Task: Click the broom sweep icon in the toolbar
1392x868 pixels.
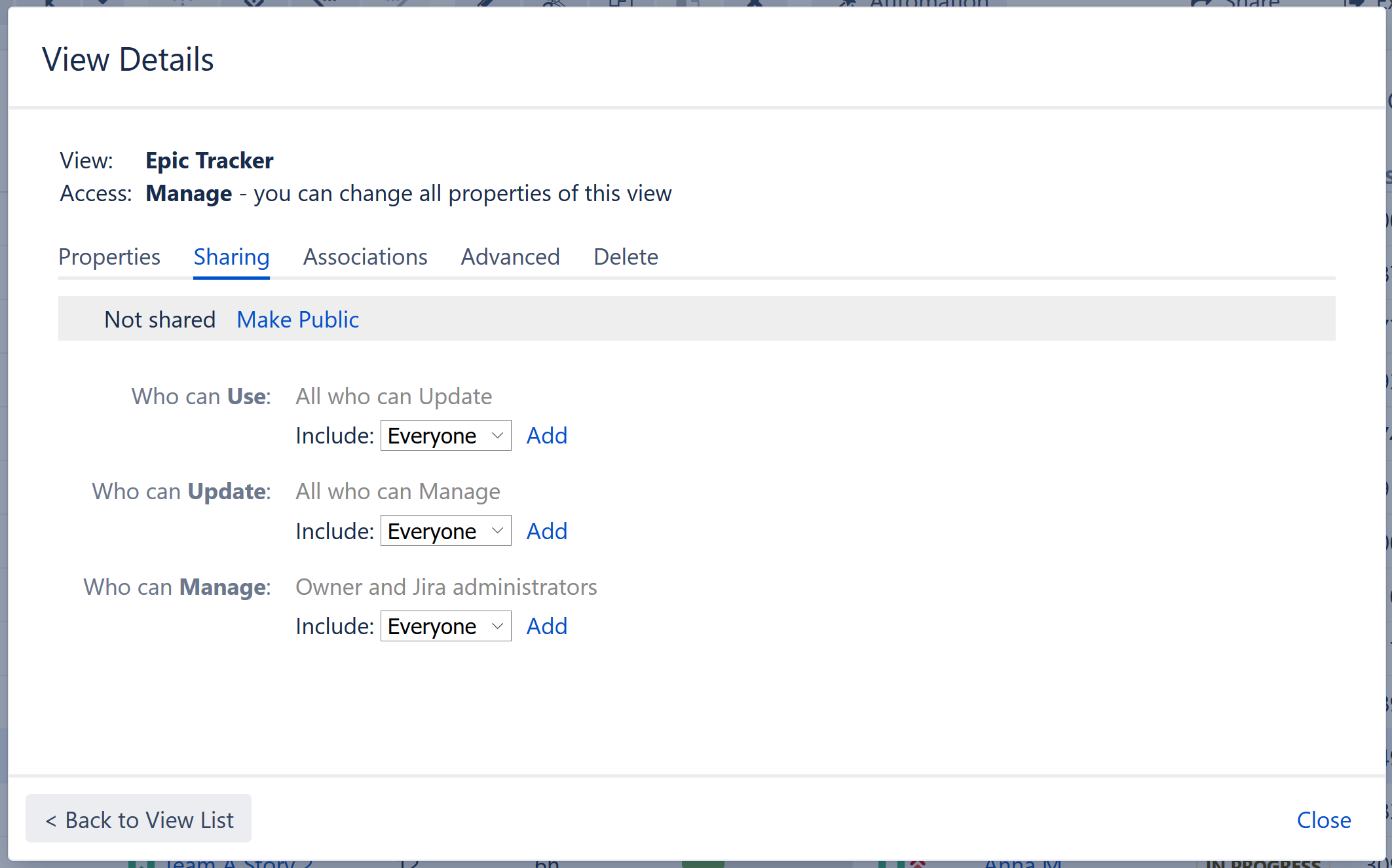Action: pos(552,5)
